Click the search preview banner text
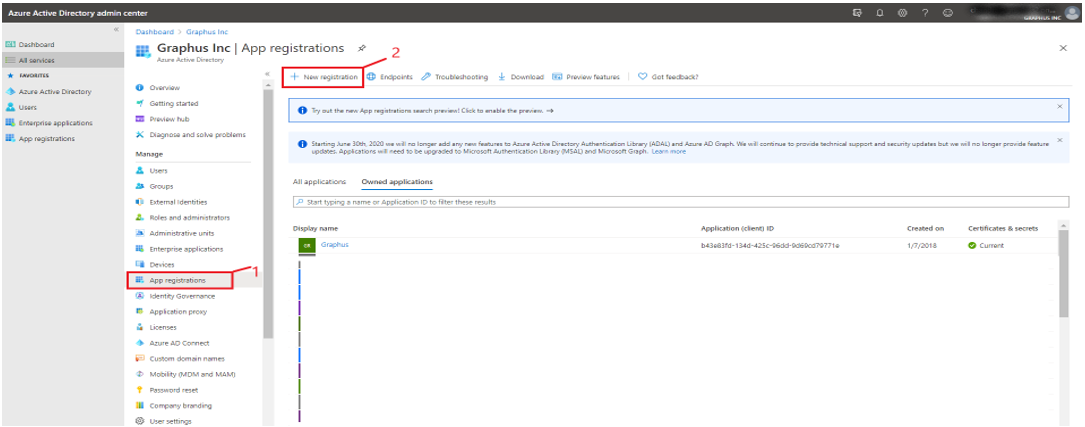 (x=432, y=111)
